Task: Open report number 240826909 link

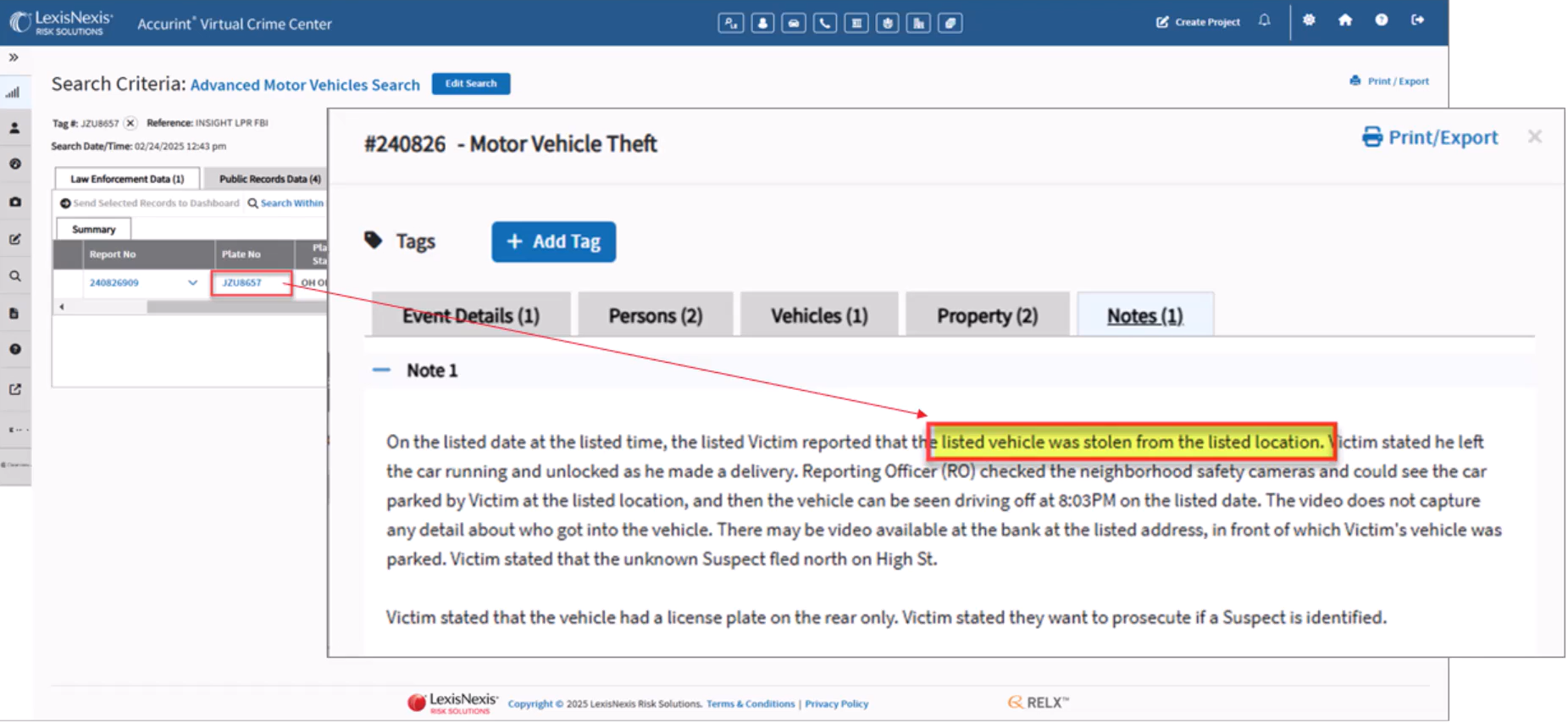Action: (x=114, y=283)
